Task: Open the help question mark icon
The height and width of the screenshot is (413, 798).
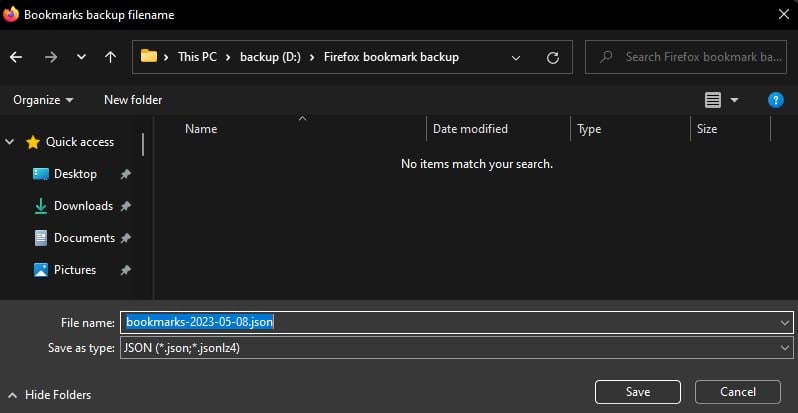Action: click(x=775, y=100)
